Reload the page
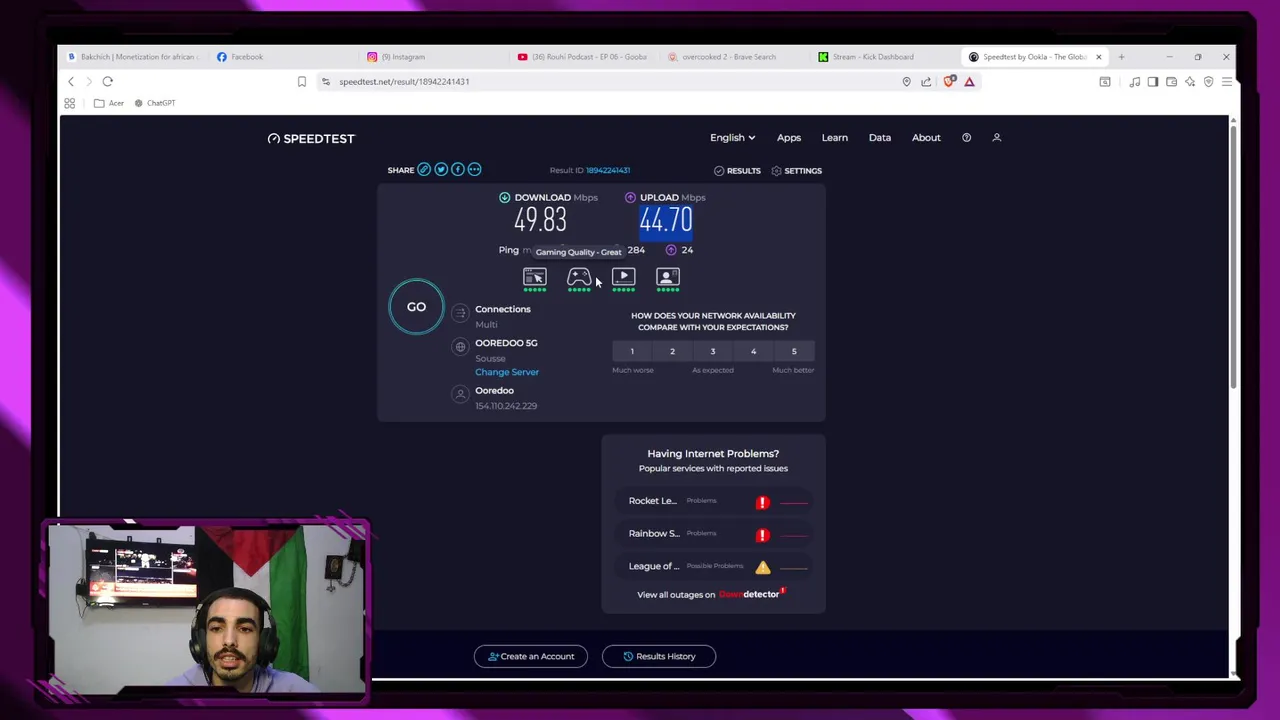Screen dimensions: 1280x720 pyautogui.click(x=108, y=81)
